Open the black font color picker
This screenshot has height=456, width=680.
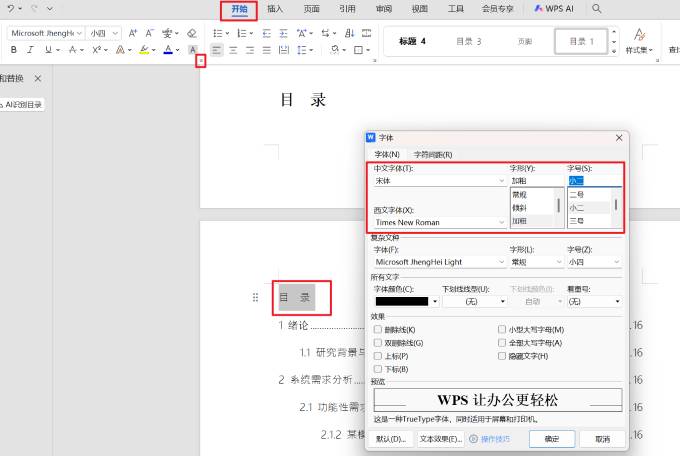[x=435, y=302]
